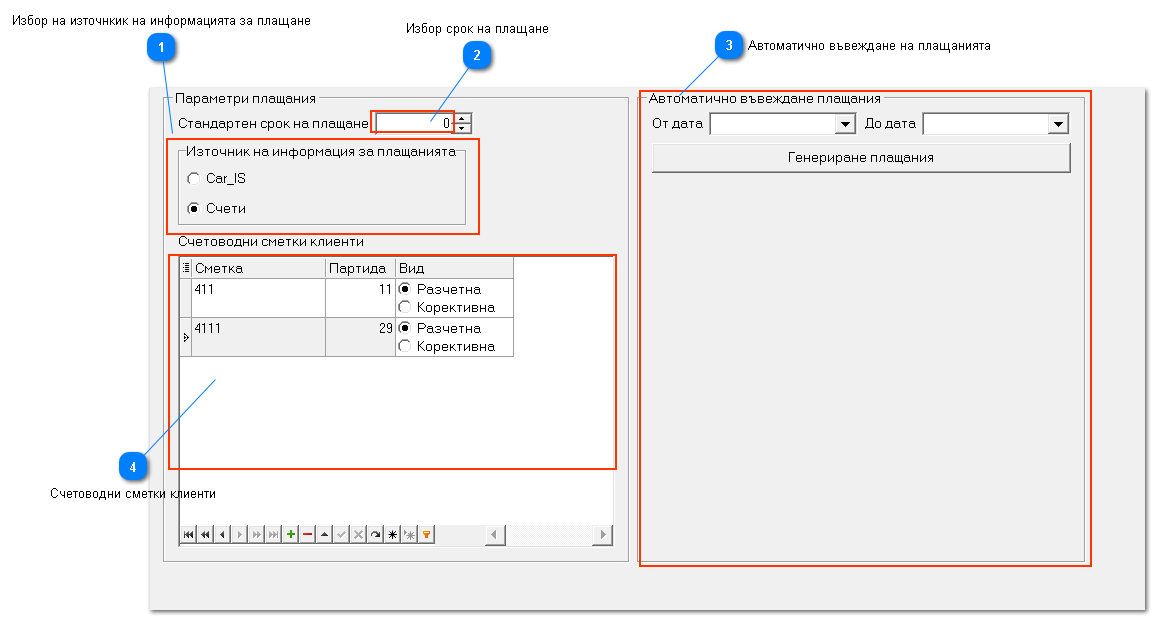Click the grid's scroll left arrow
Screen dimensions: 1153x618
(495, 535)
